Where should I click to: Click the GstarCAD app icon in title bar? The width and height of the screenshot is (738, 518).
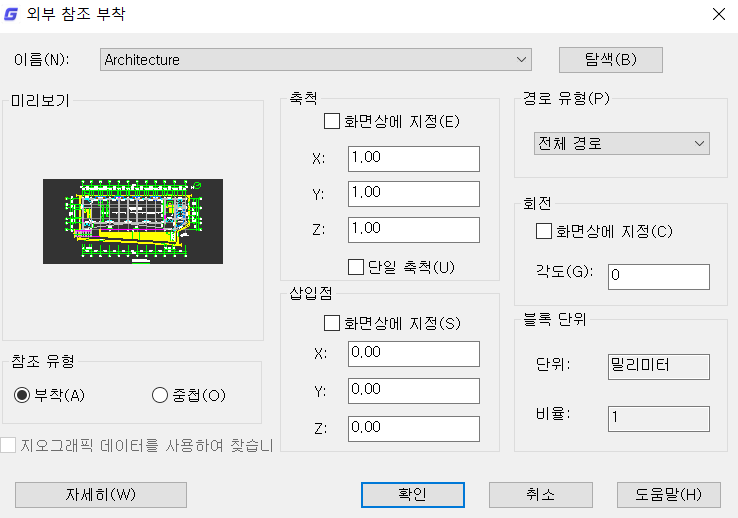click(x=11, y=14)
